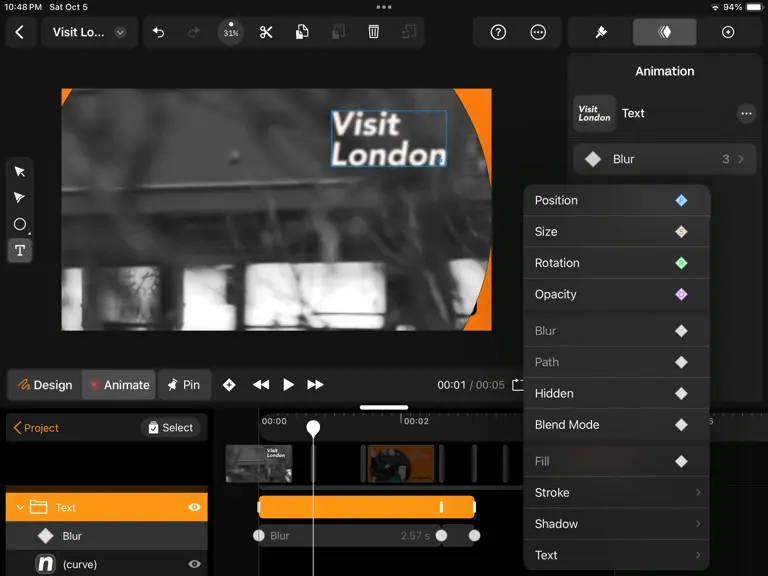
Task: Toggle the Blend Mode keyframe diamond
Action: 681,425
